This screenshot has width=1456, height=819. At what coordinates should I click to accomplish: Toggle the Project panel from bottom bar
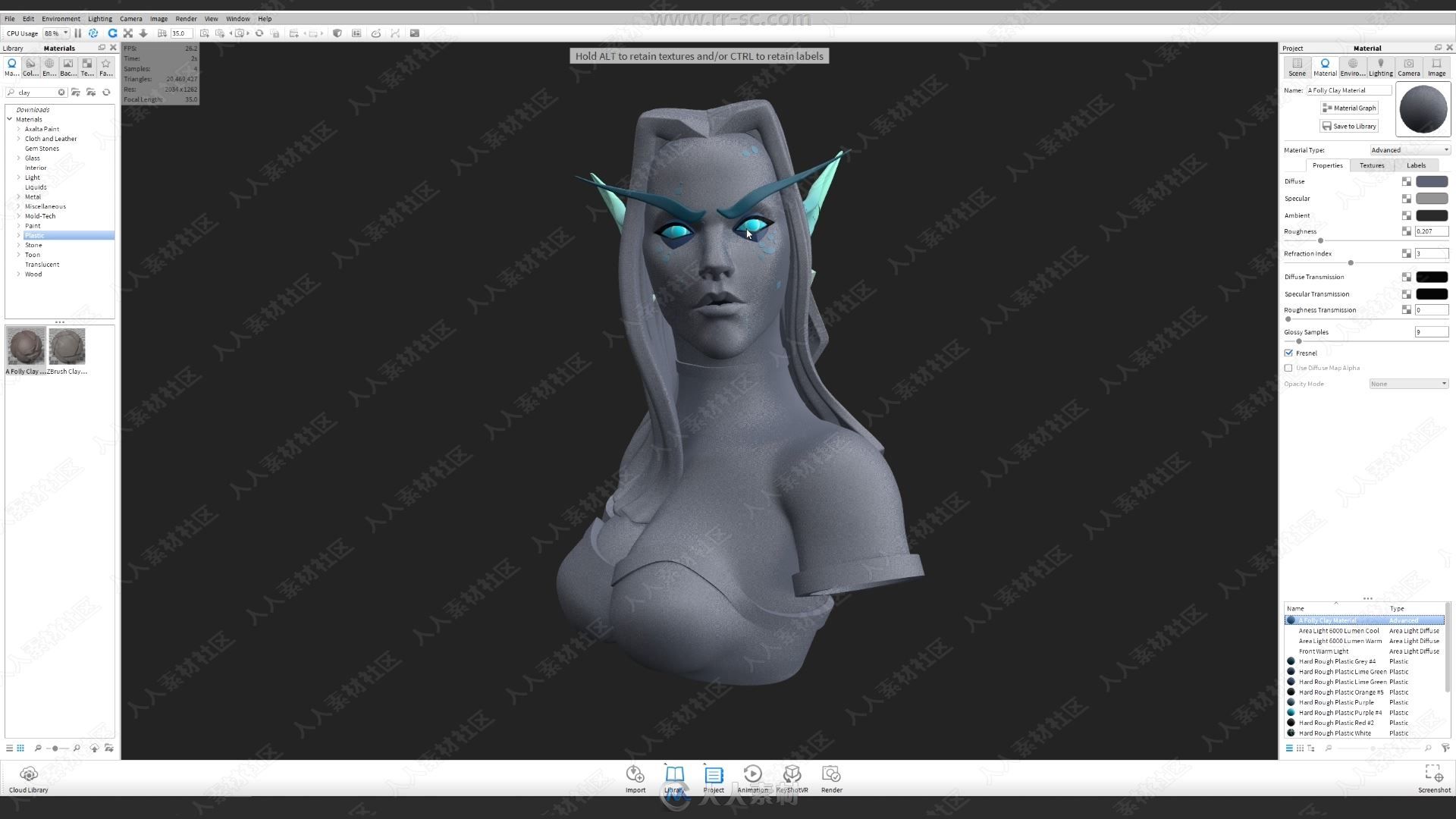tap(714, 778)
